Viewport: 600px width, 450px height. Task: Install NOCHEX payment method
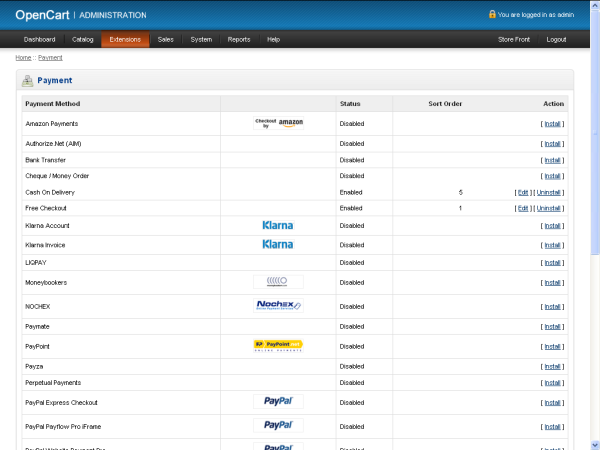coord(552,307)
